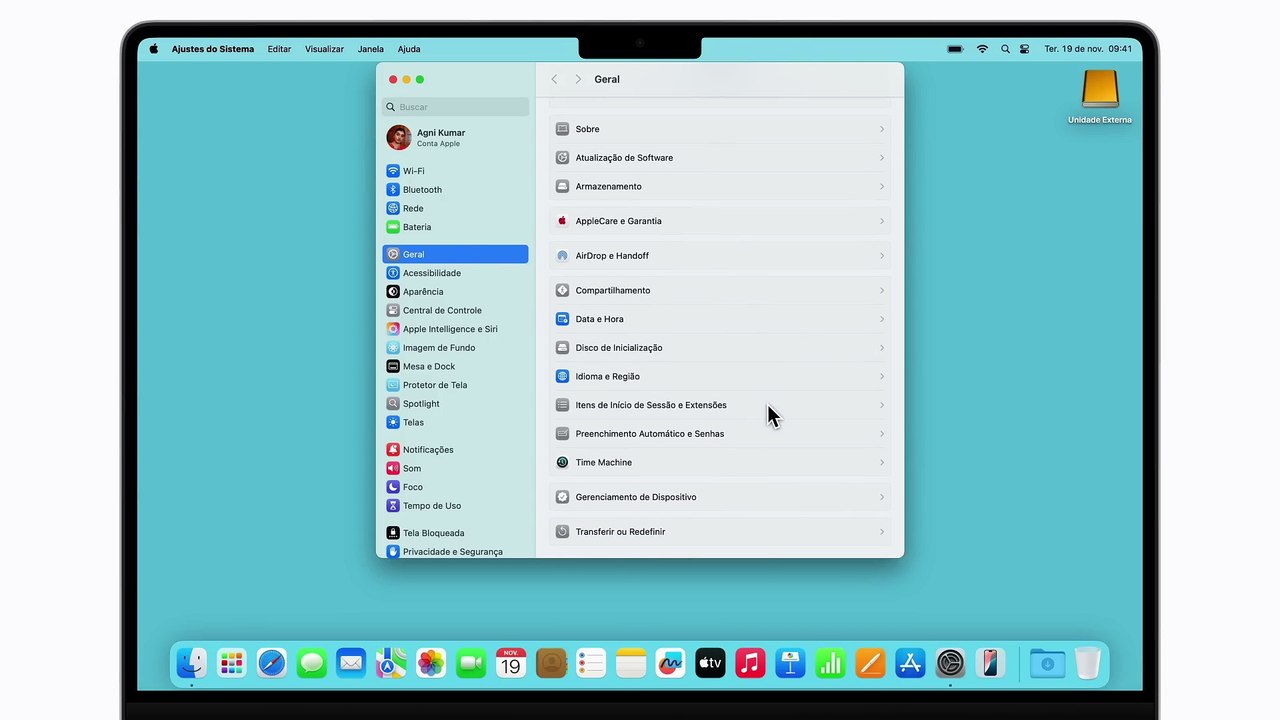Expand Itens de Início de Sessão chevron

tap(881, 405)
